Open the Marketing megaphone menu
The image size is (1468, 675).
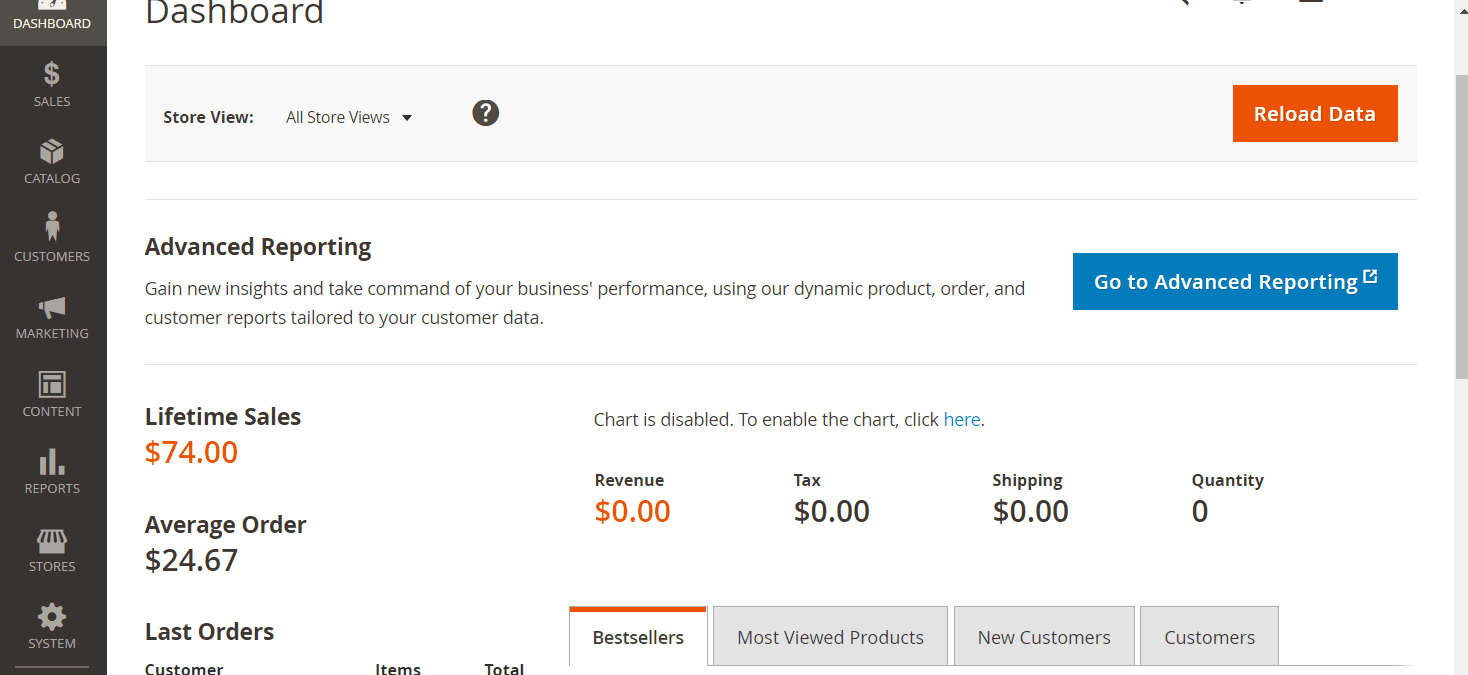click(x=52, y=317)
